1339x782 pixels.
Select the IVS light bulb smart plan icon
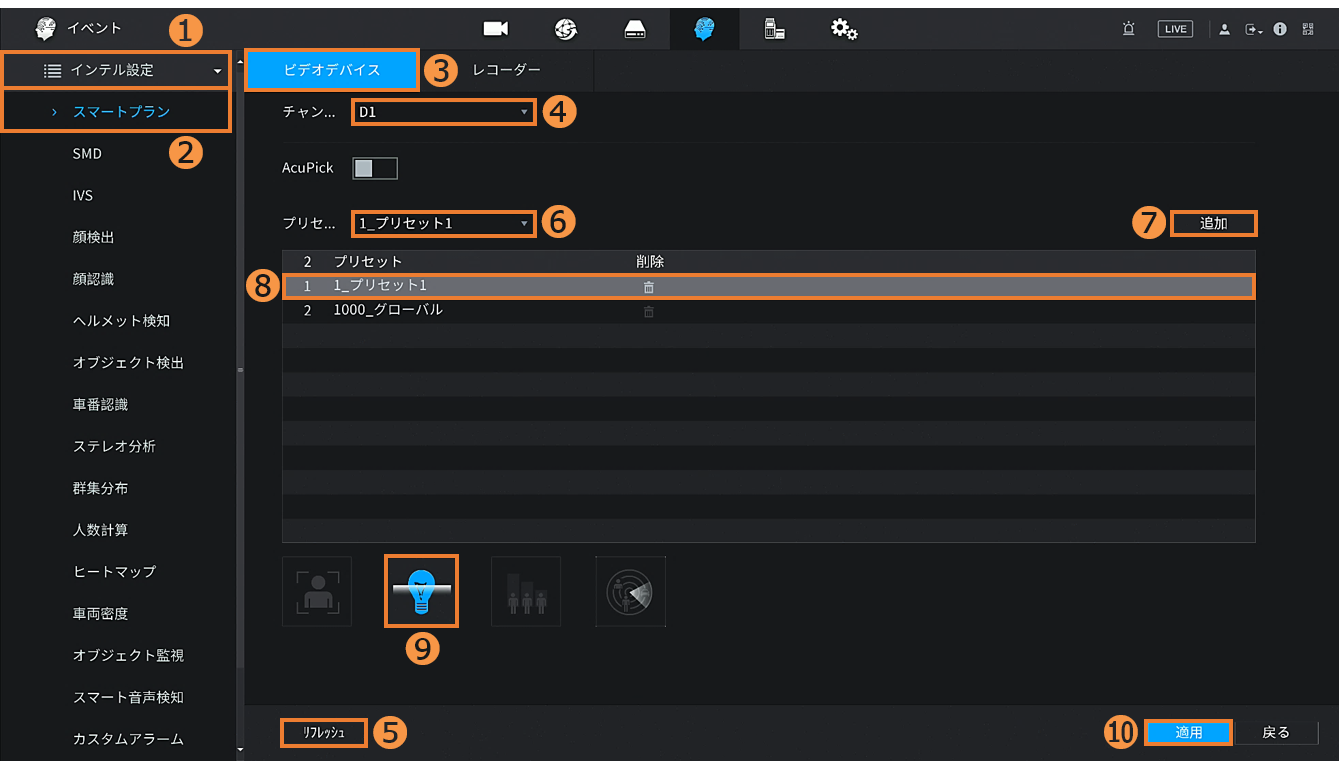(x=421, y=591)
